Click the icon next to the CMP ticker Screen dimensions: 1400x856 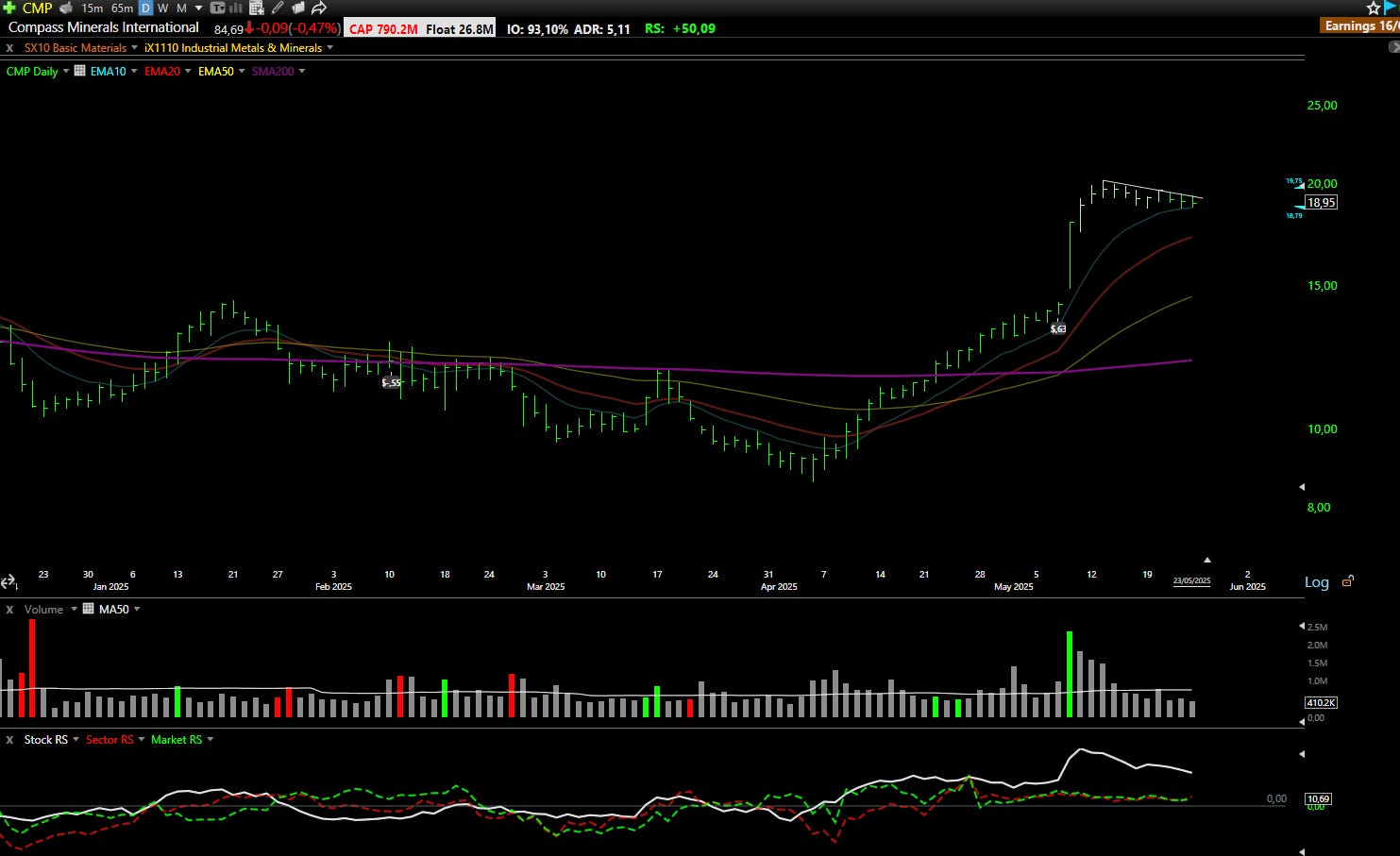coord(66,8)
